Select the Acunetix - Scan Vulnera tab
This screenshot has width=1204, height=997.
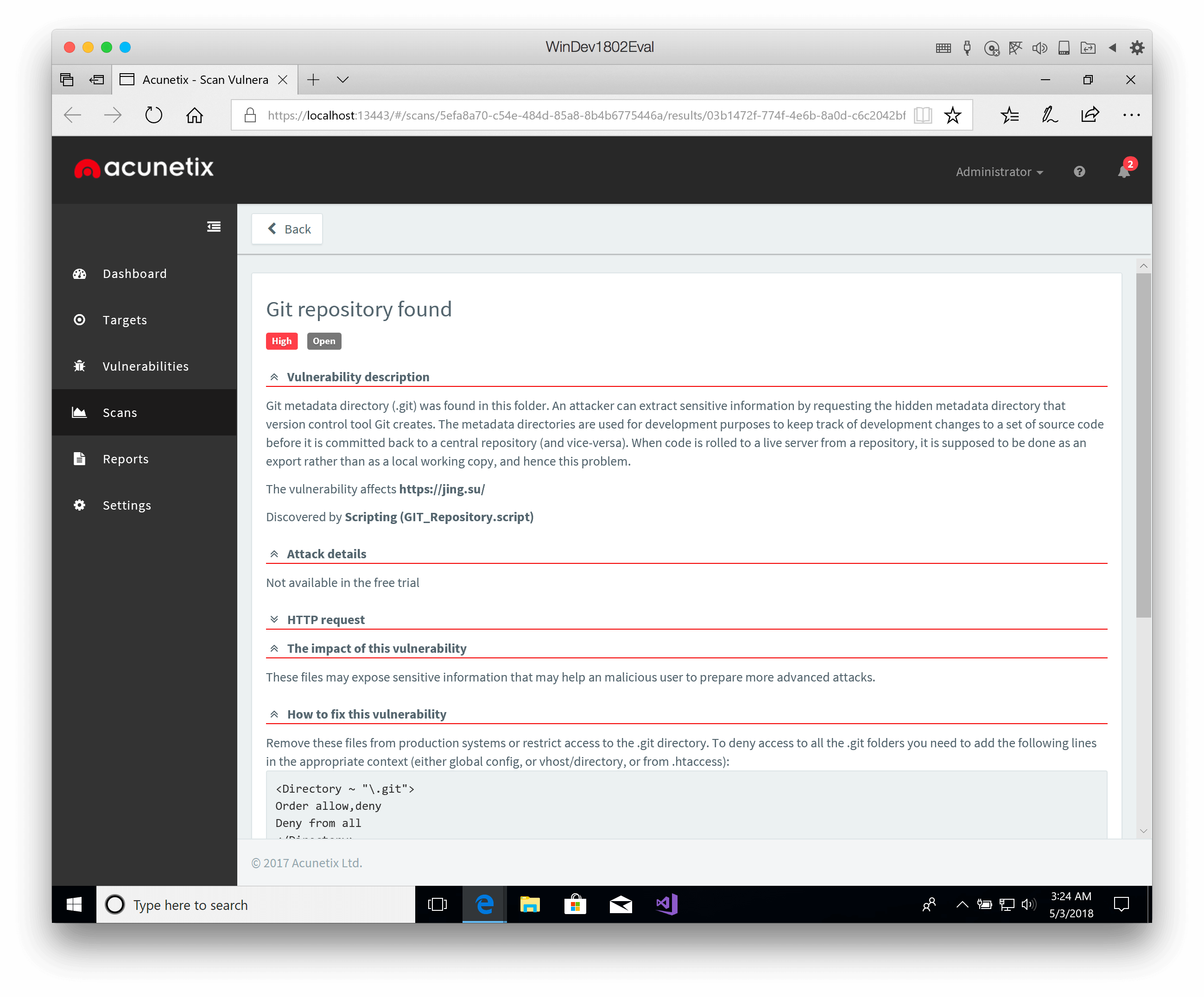pos(205,80)
